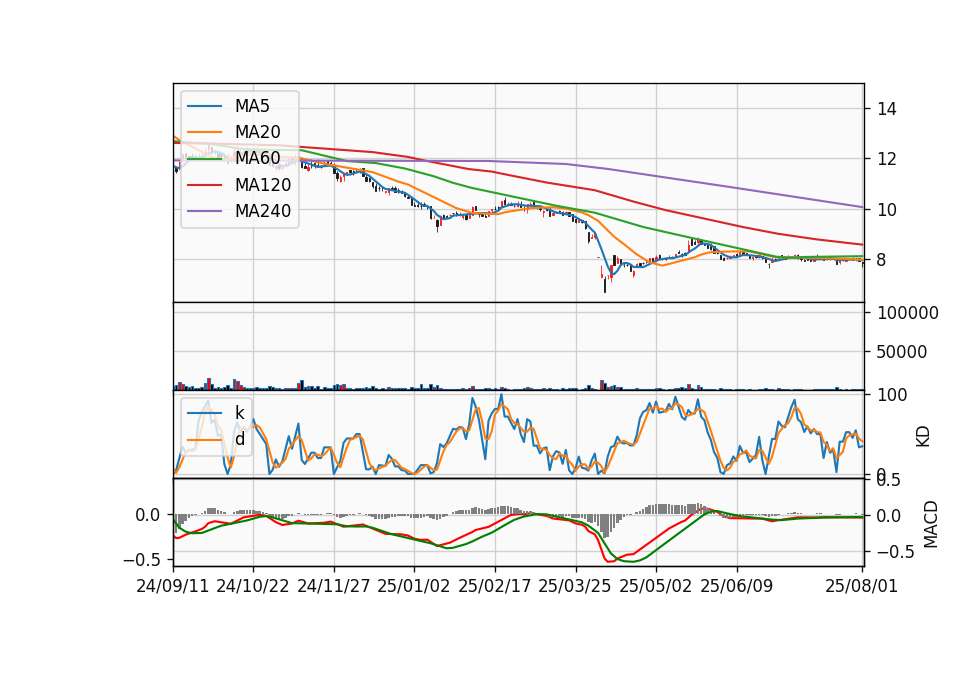
Task: Click the 25/03/25 date tick label
Action: (575, 586)
